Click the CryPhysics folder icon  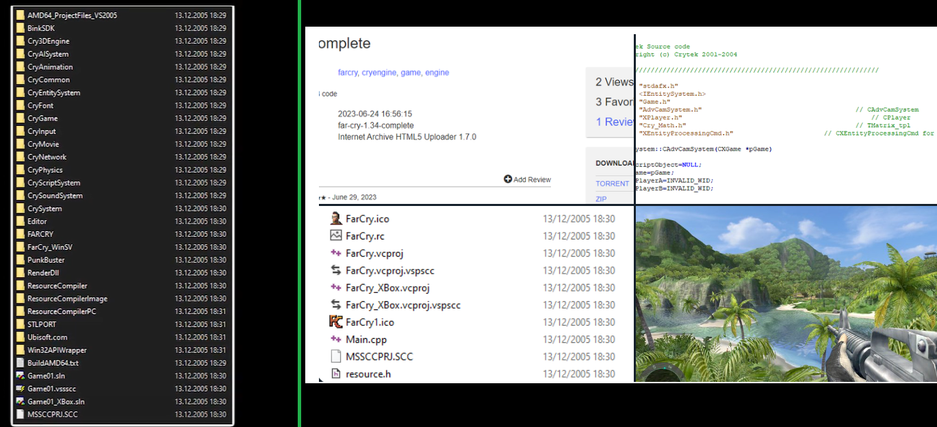coord(20,170)
